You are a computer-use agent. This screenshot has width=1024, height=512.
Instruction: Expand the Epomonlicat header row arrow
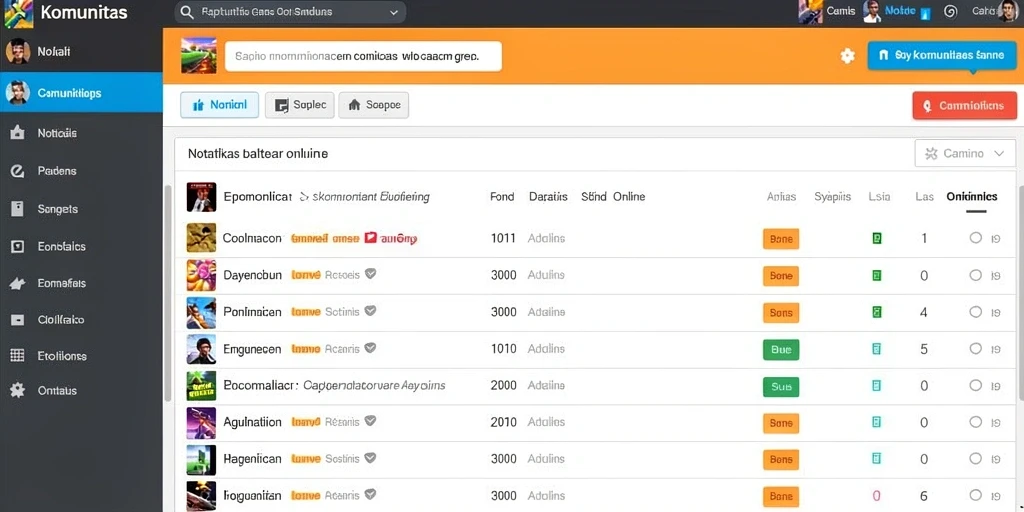pos(304,197)
